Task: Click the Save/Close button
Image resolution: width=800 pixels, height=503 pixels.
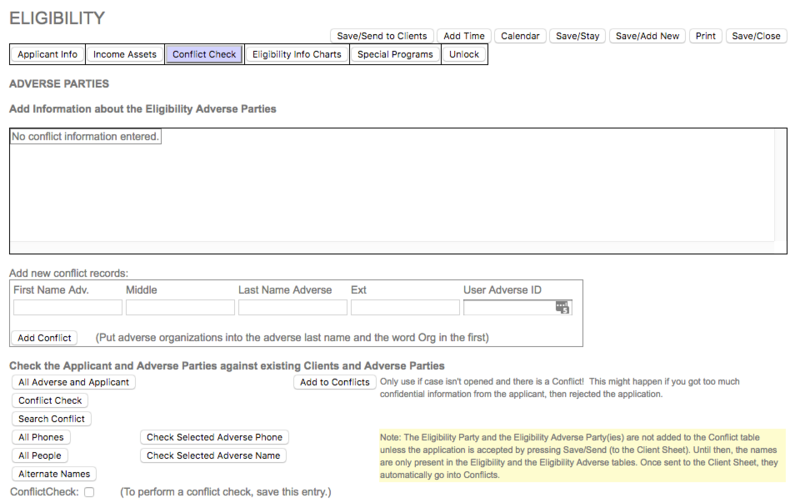Action: tap(756, 36)
